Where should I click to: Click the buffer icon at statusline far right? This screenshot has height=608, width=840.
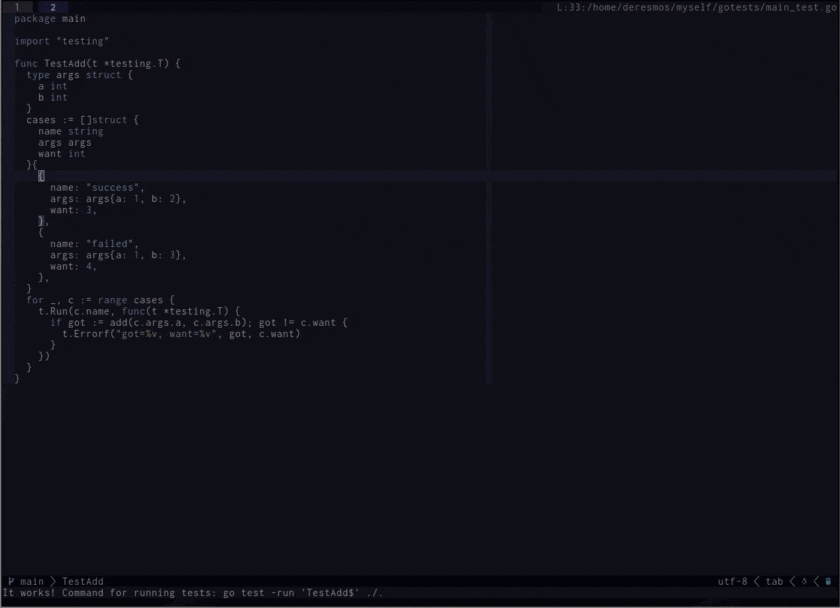[x=827, y=581]
